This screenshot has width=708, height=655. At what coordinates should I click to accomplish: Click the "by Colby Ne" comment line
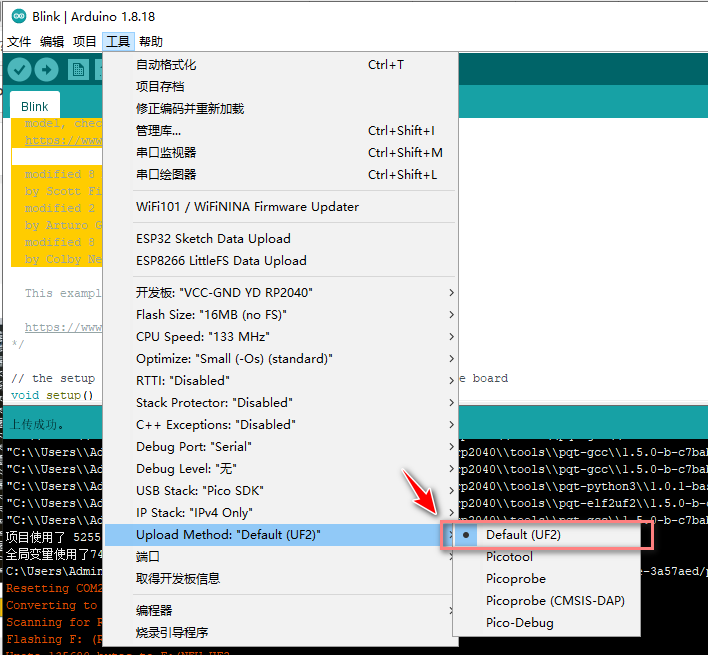point(63,260)
